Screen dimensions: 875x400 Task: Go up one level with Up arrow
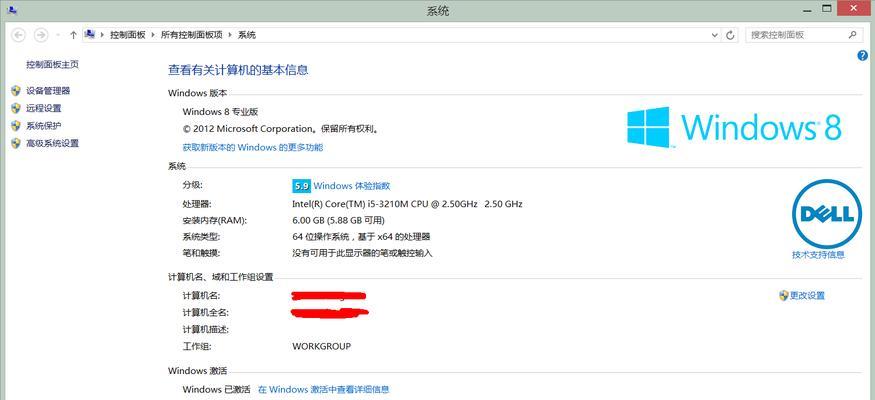tap(73, 35)
